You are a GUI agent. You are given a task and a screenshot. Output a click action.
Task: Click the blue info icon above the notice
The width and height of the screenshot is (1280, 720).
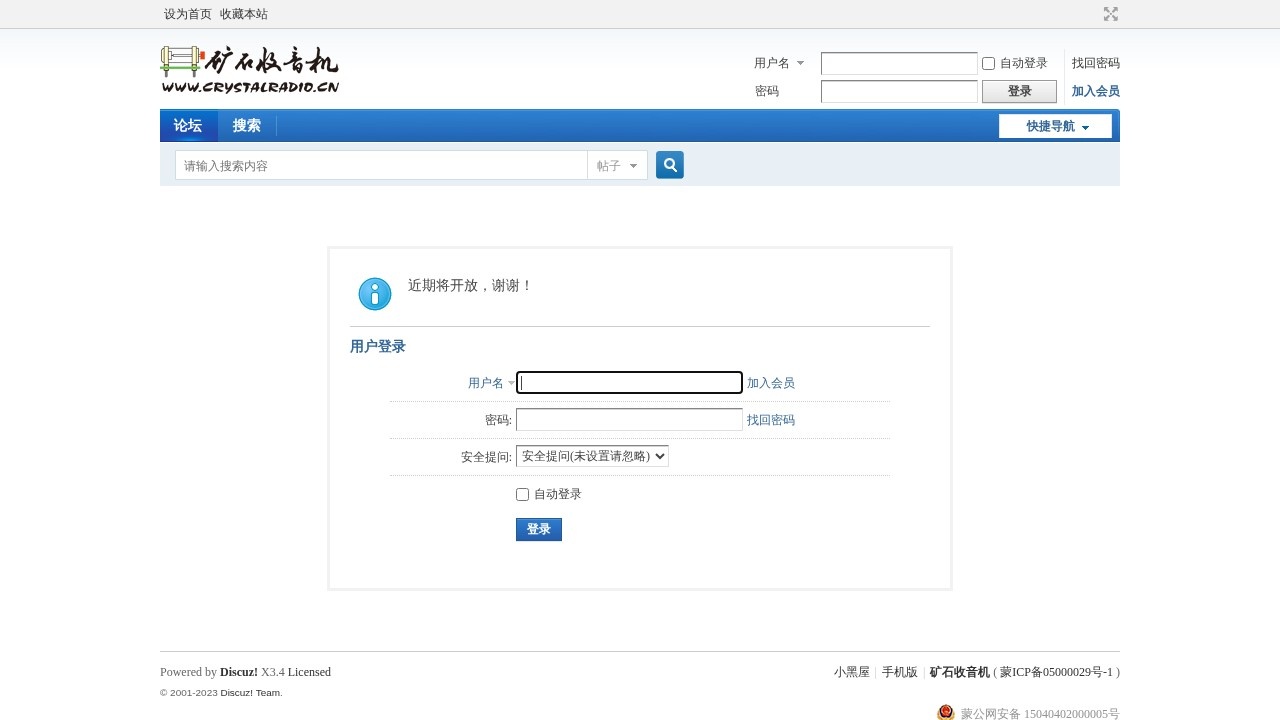(374, 293)
